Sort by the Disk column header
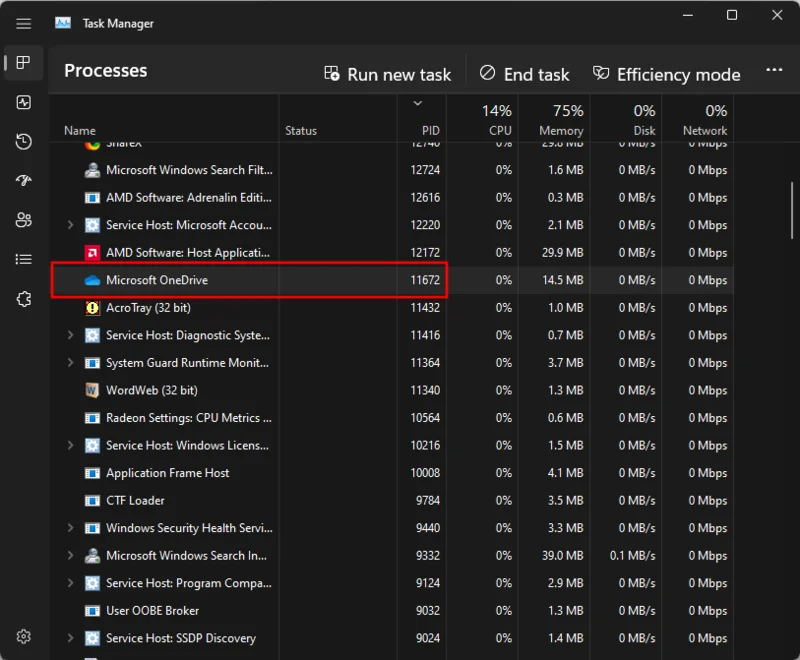Image resolution: width=800 pixels, height=660 pixels. click(644, 131)
